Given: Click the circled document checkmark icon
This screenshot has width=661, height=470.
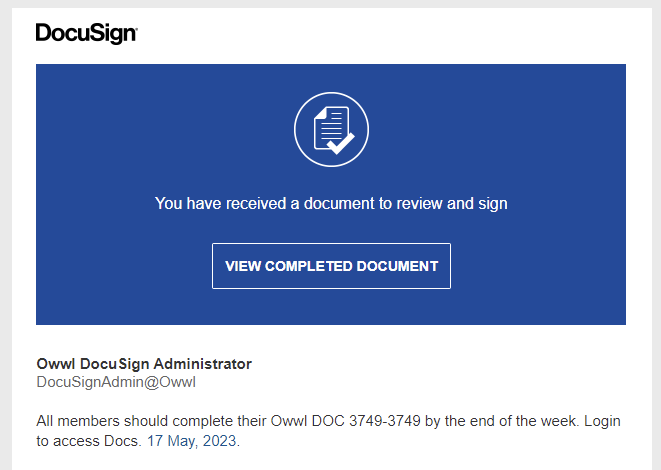Looking at the screenshot, I should coord(331,129).
